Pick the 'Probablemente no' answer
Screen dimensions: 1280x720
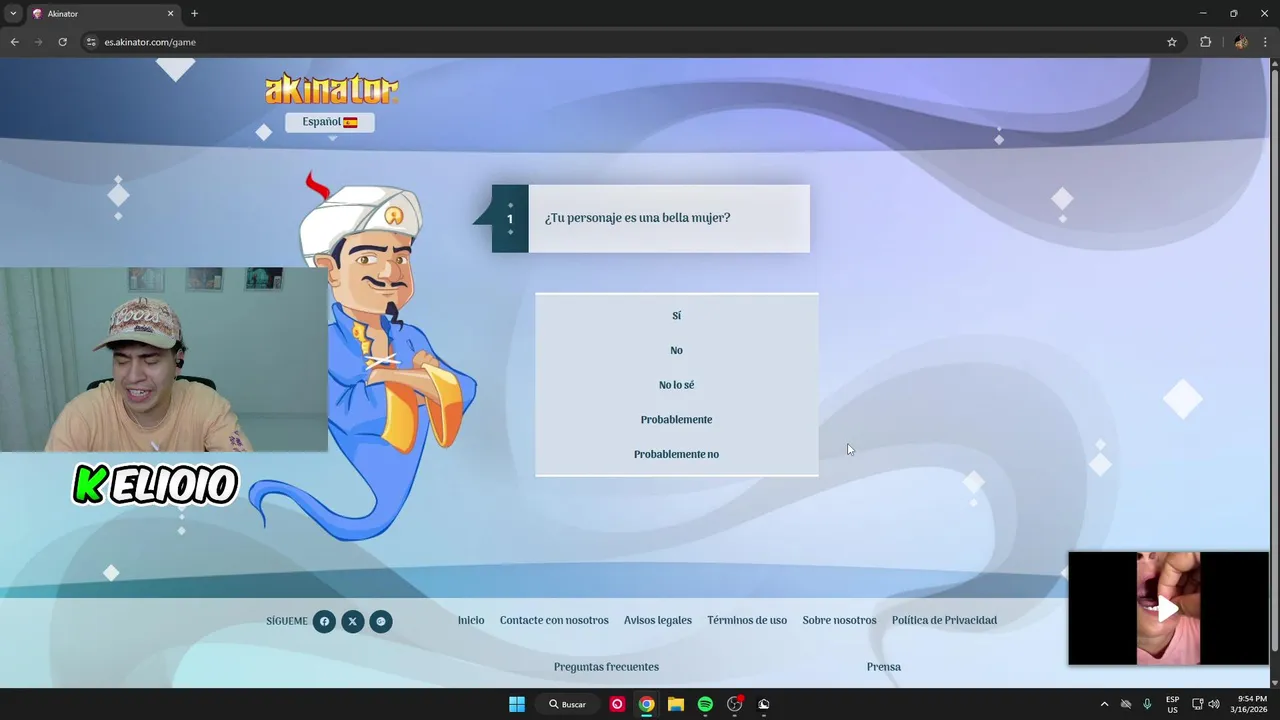[x=676, y=454]
